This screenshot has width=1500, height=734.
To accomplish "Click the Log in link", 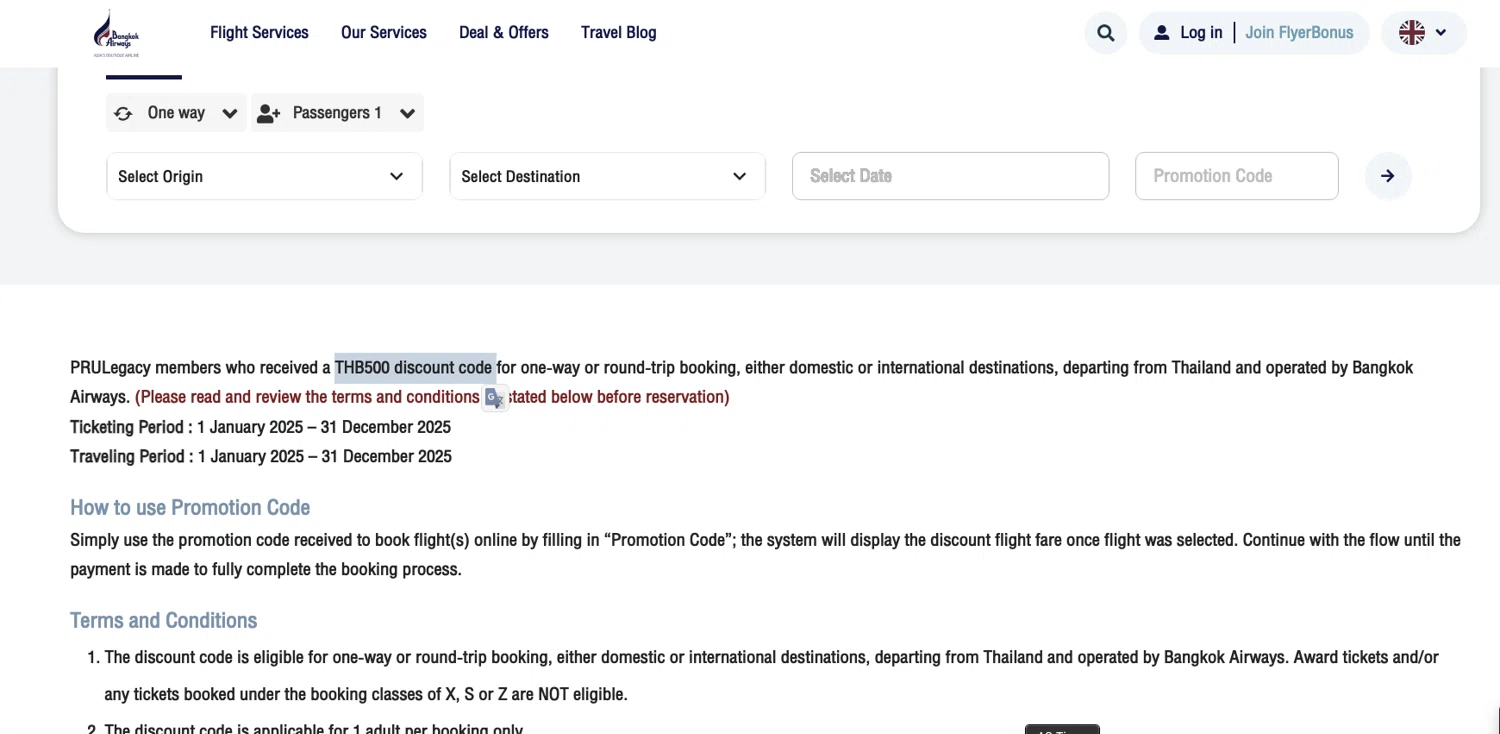I will (1201, 33).
